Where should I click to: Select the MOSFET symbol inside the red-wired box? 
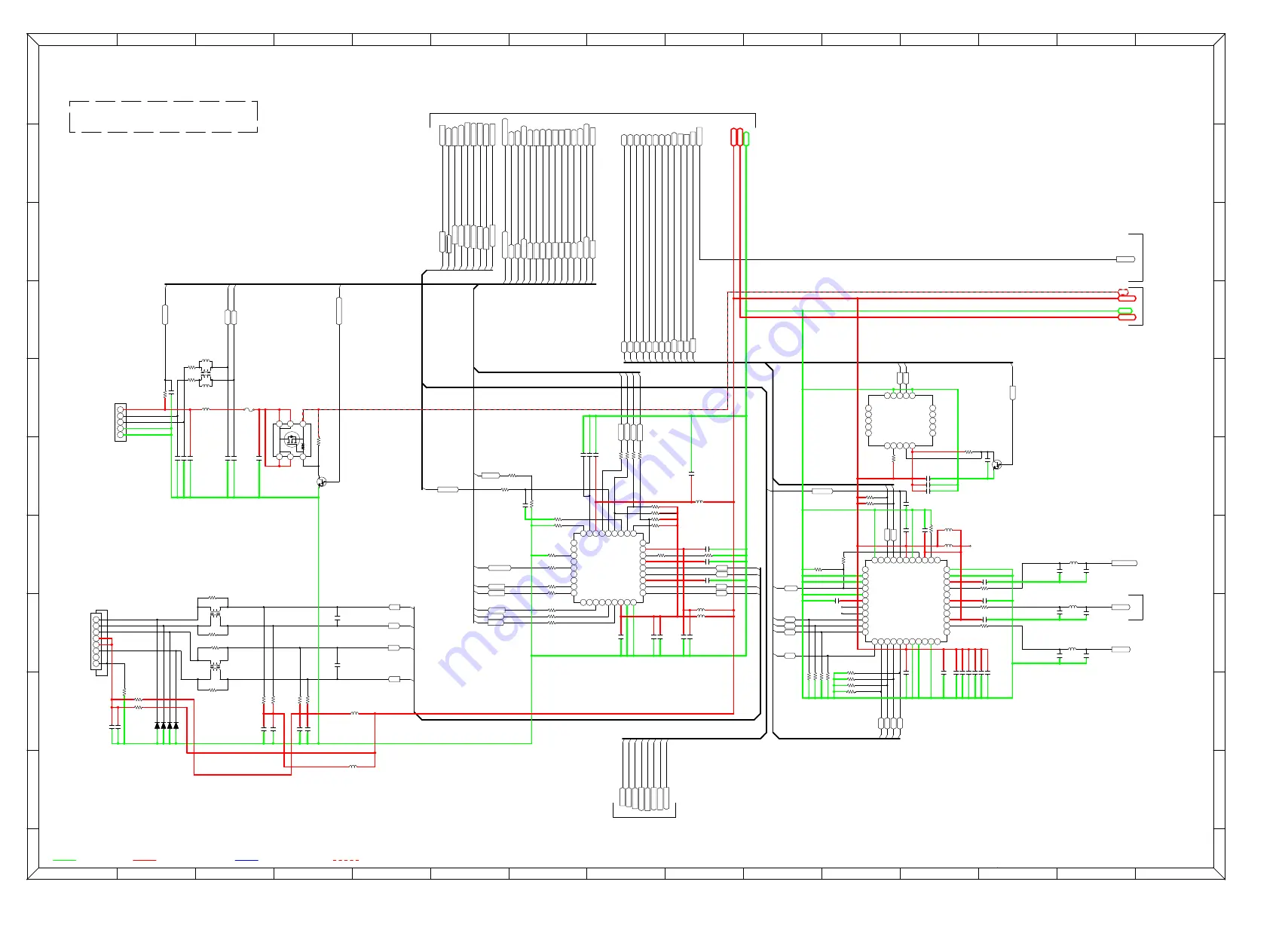click(292, 441)
